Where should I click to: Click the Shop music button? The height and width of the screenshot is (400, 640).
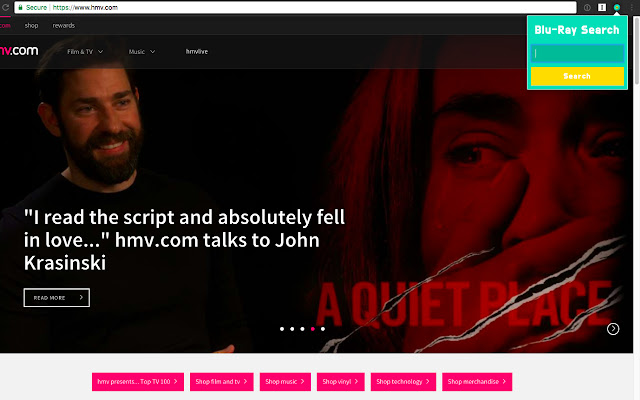285,382
